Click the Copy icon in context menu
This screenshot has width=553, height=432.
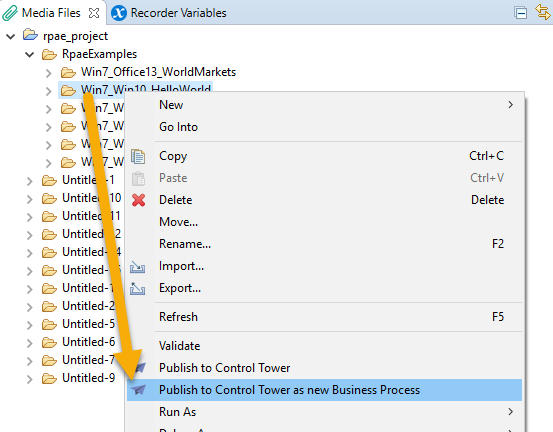pos(138,156)
